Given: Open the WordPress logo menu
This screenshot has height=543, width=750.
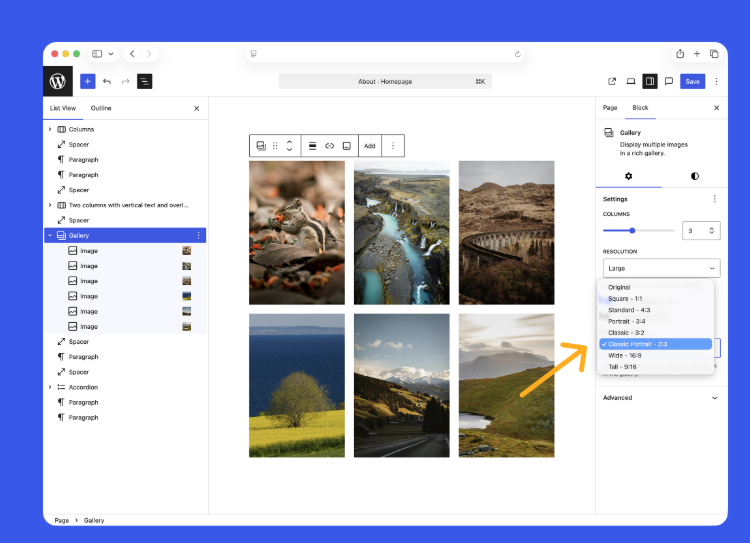Looking at the screenshot, I should (58, 81).
